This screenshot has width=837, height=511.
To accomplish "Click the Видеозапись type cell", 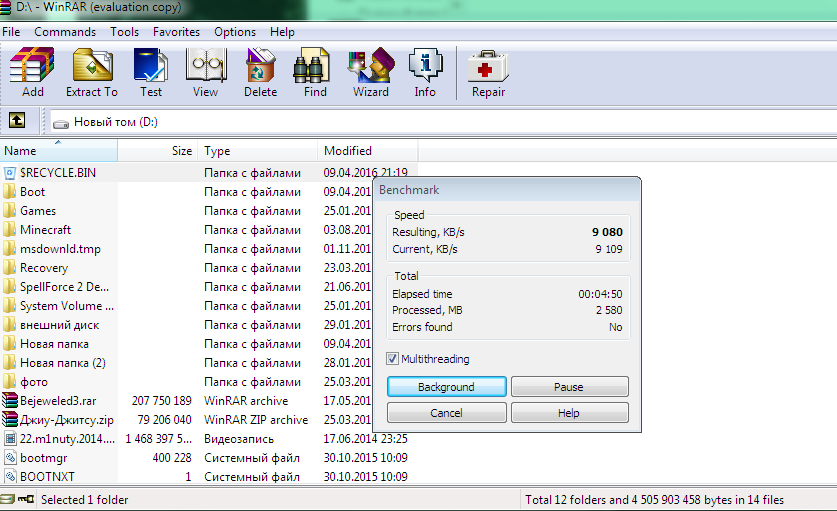I will [x=239, y=439].
